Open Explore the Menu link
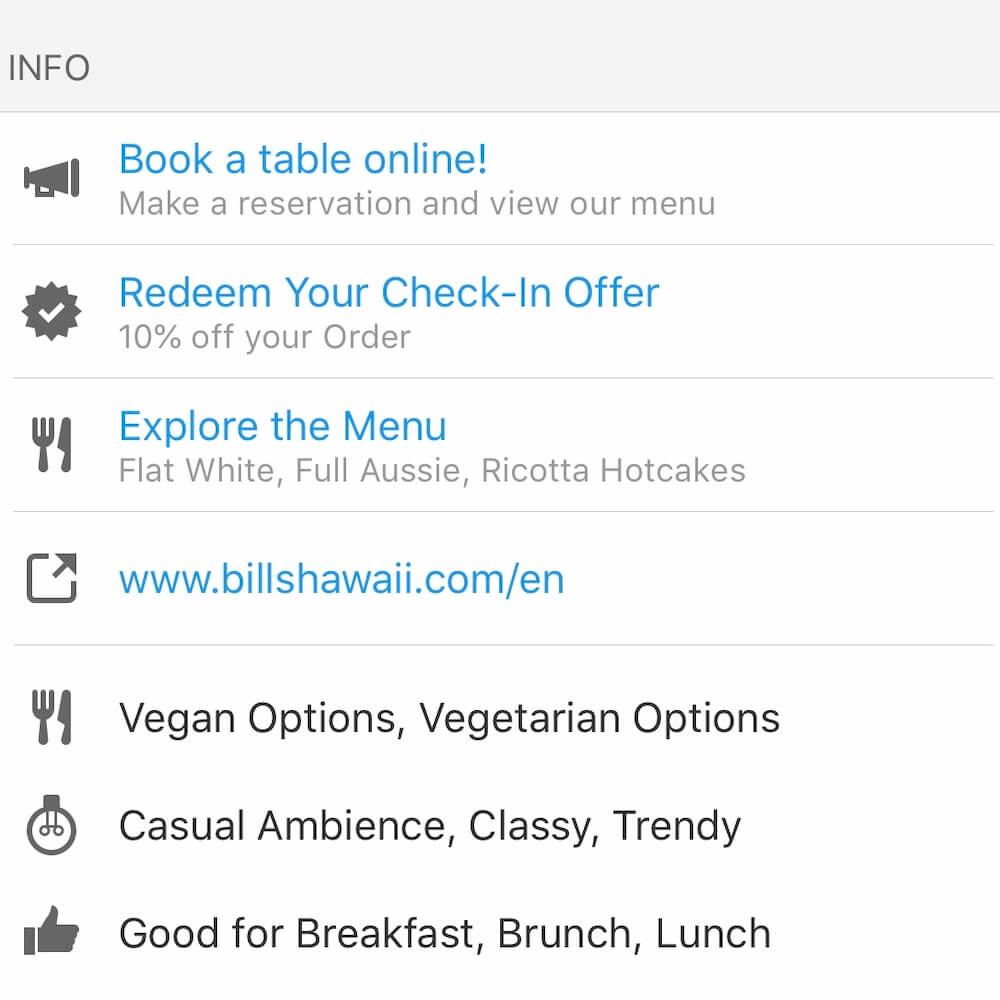The width and height of the screenshot is (1000, 1000). pyautogui.click(x=283, y=426)
